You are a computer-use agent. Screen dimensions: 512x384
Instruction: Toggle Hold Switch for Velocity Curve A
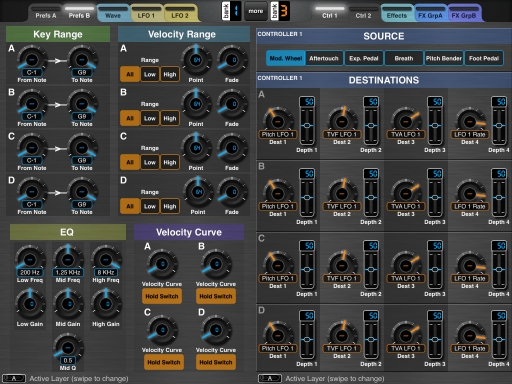coord(162,296)
